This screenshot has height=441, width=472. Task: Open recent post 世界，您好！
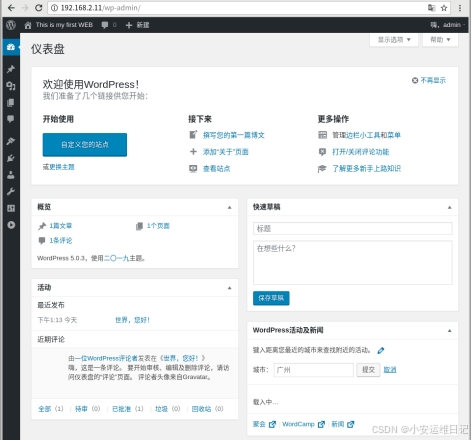tap(132, 320)
